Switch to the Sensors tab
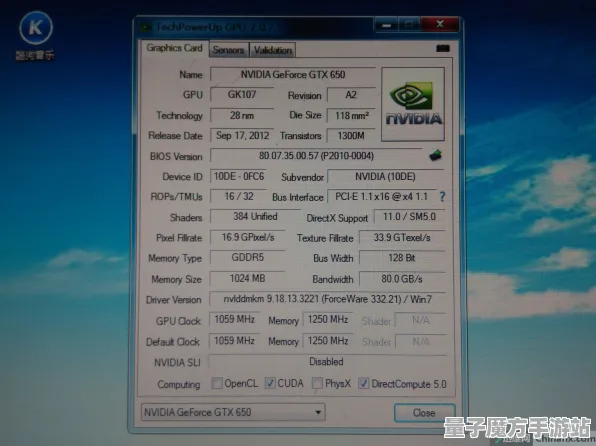The width and height of the screenshot is (596, 446). tap(228, 50)
